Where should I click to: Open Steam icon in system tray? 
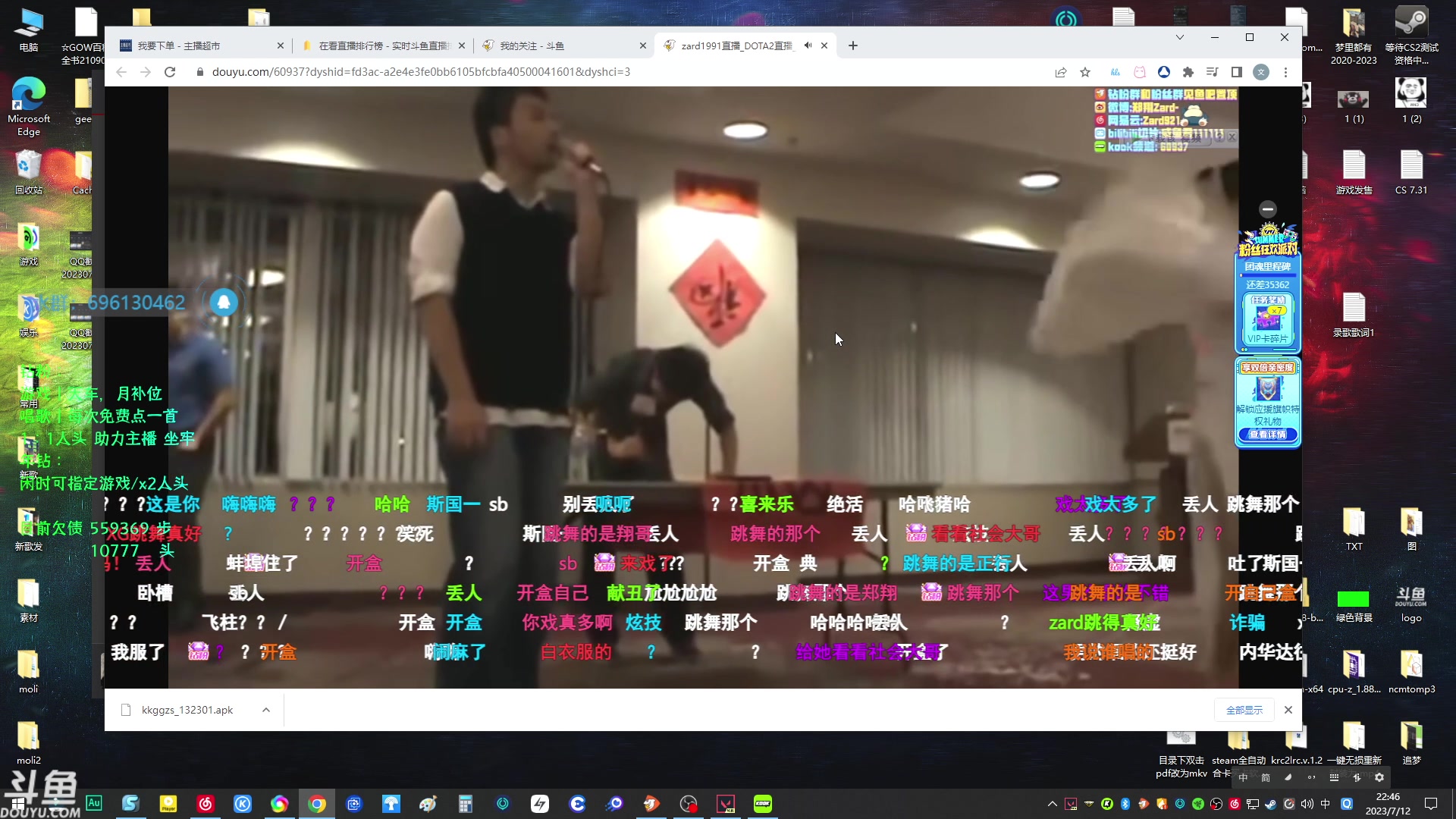point(1271,804)
